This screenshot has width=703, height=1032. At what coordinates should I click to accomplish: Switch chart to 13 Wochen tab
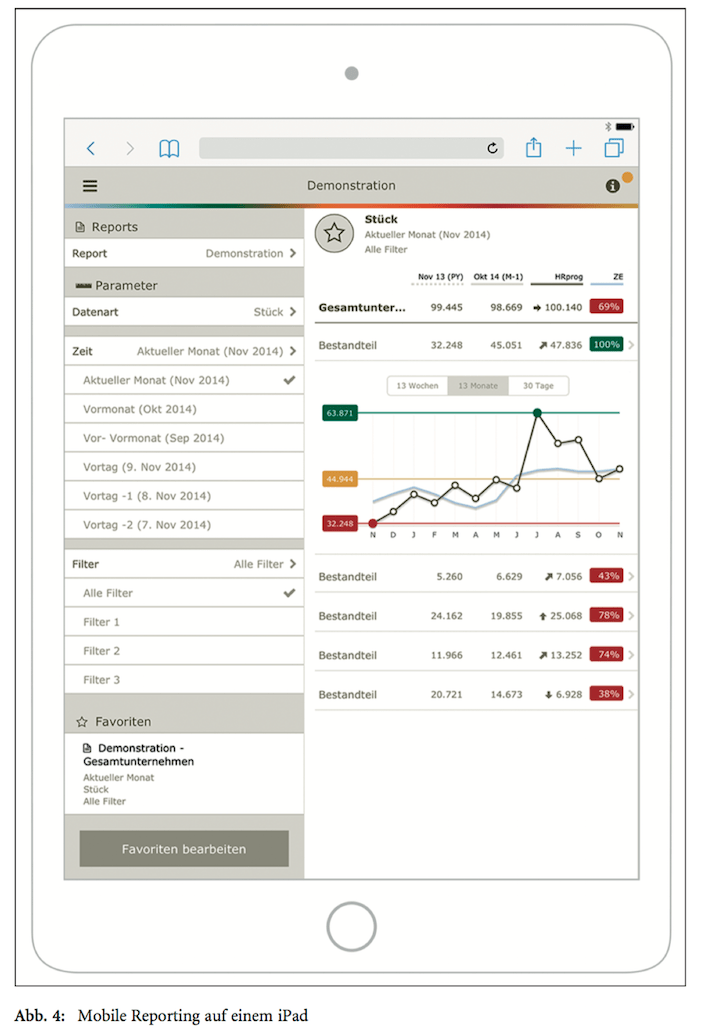tap(417, 386)
